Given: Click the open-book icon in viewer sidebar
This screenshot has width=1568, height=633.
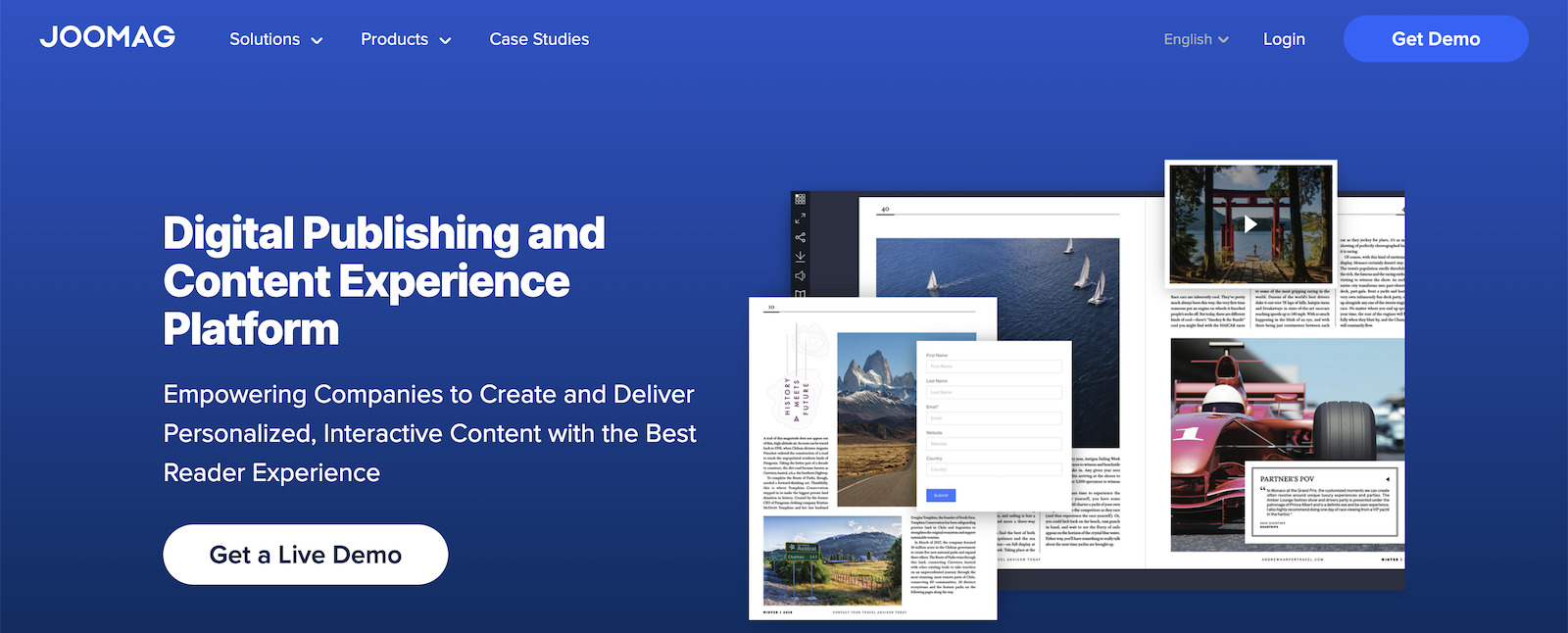Looking at the screenshot, I should 801,293.
